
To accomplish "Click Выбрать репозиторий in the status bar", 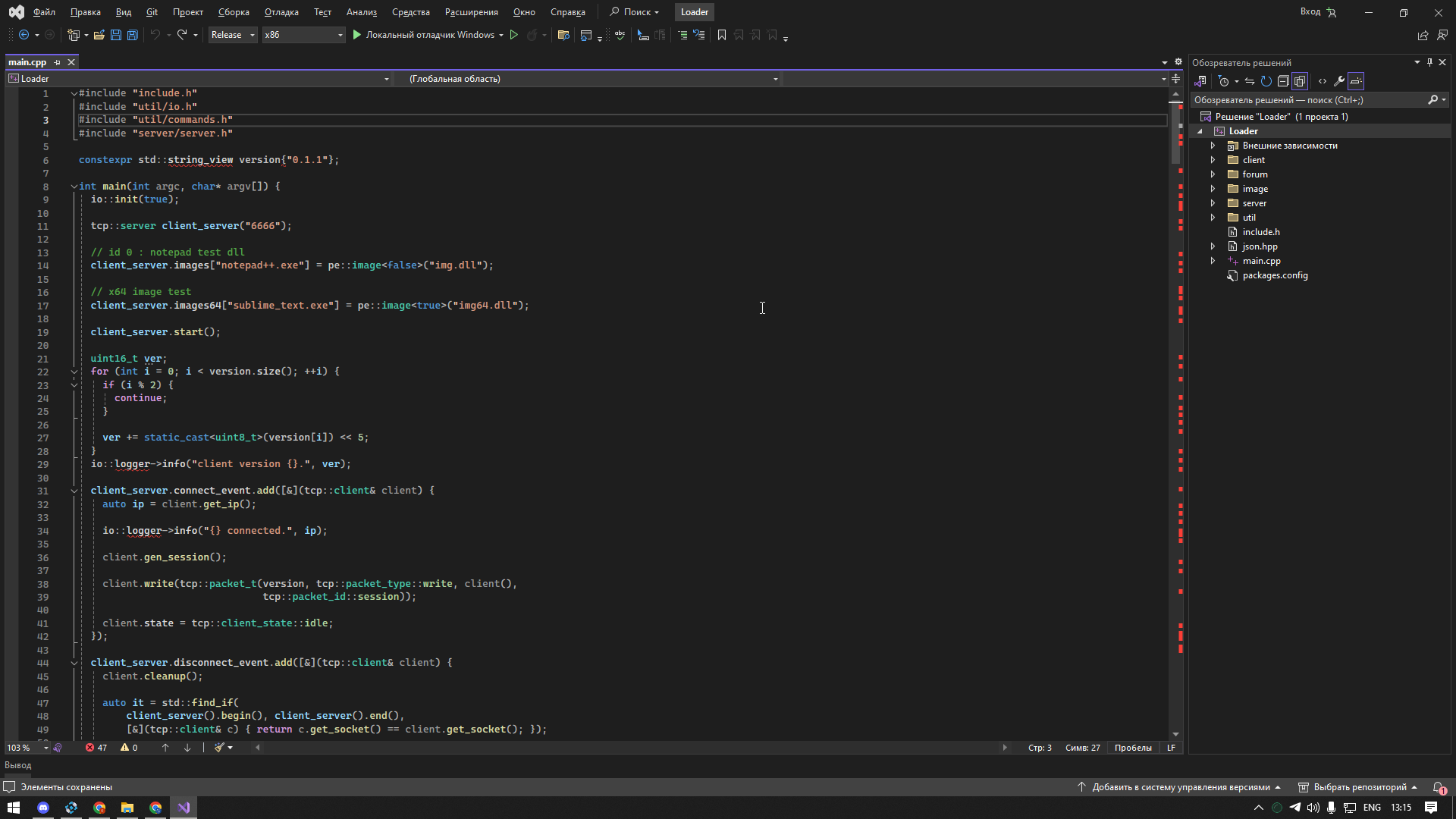I will click(x=1357, y=787).
